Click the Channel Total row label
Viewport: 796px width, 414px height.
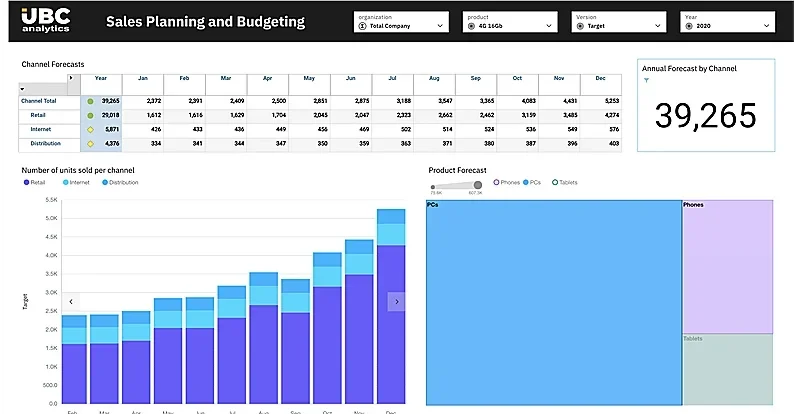tap(40, 101)
